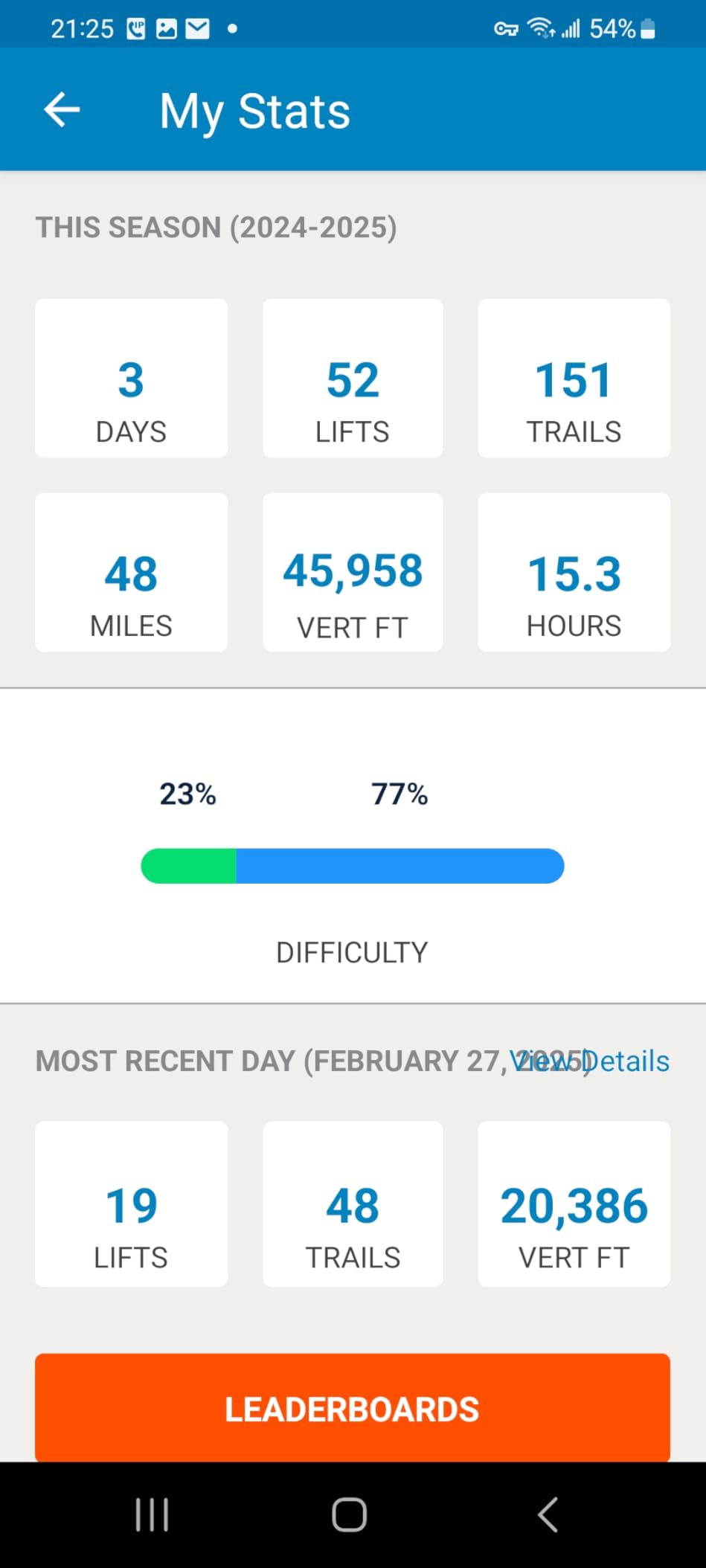Tap the back arrow in header
Screen dimensions: 706x1568
click(x=62, y=110)
